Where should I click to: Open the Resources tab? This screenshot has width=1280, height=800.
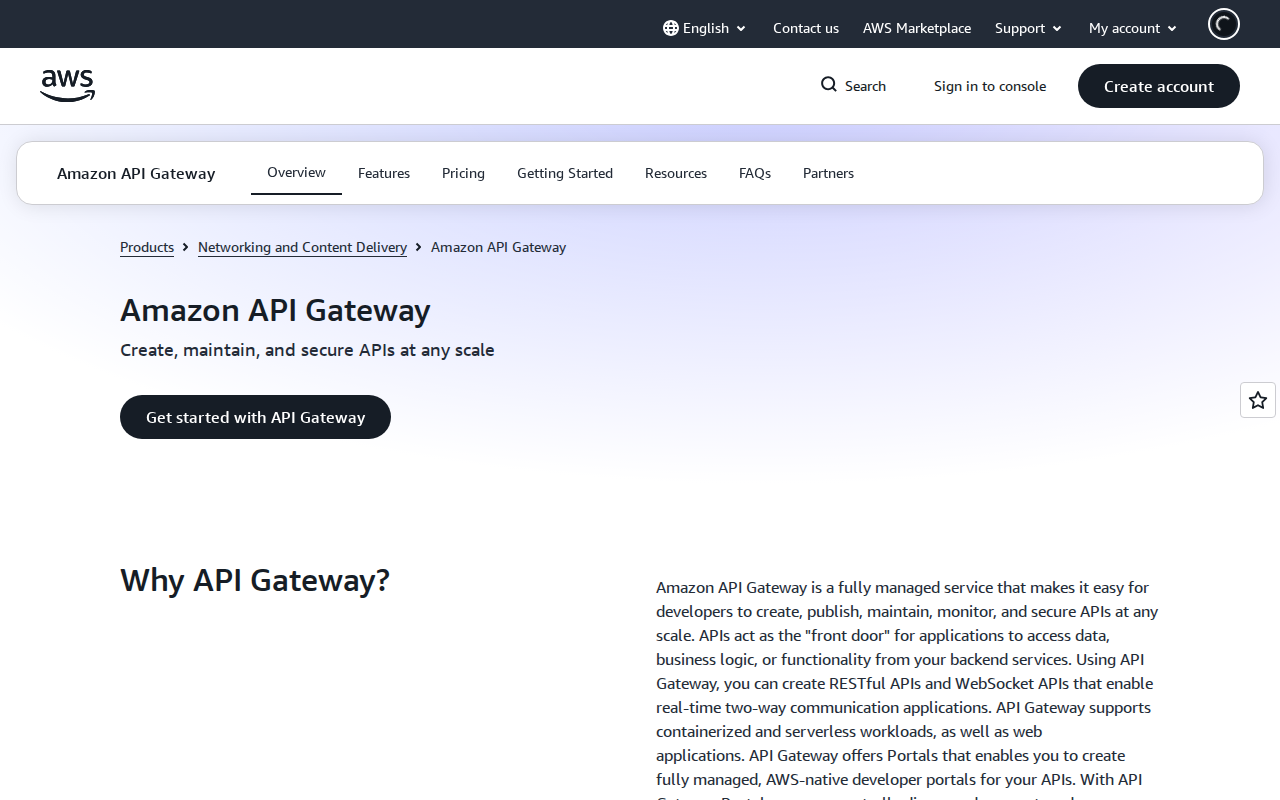pos(676,173)
